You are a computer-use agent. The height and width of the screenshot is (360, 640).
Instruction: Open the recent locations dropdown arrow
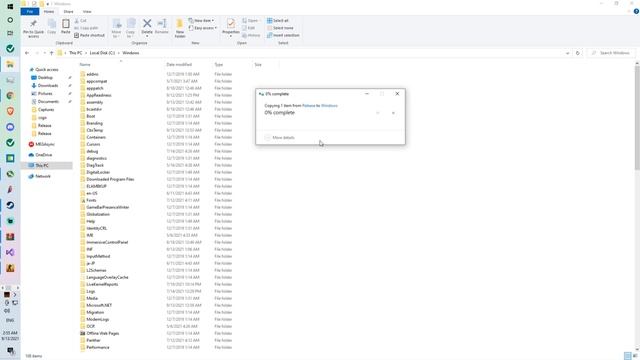(44, 53)
